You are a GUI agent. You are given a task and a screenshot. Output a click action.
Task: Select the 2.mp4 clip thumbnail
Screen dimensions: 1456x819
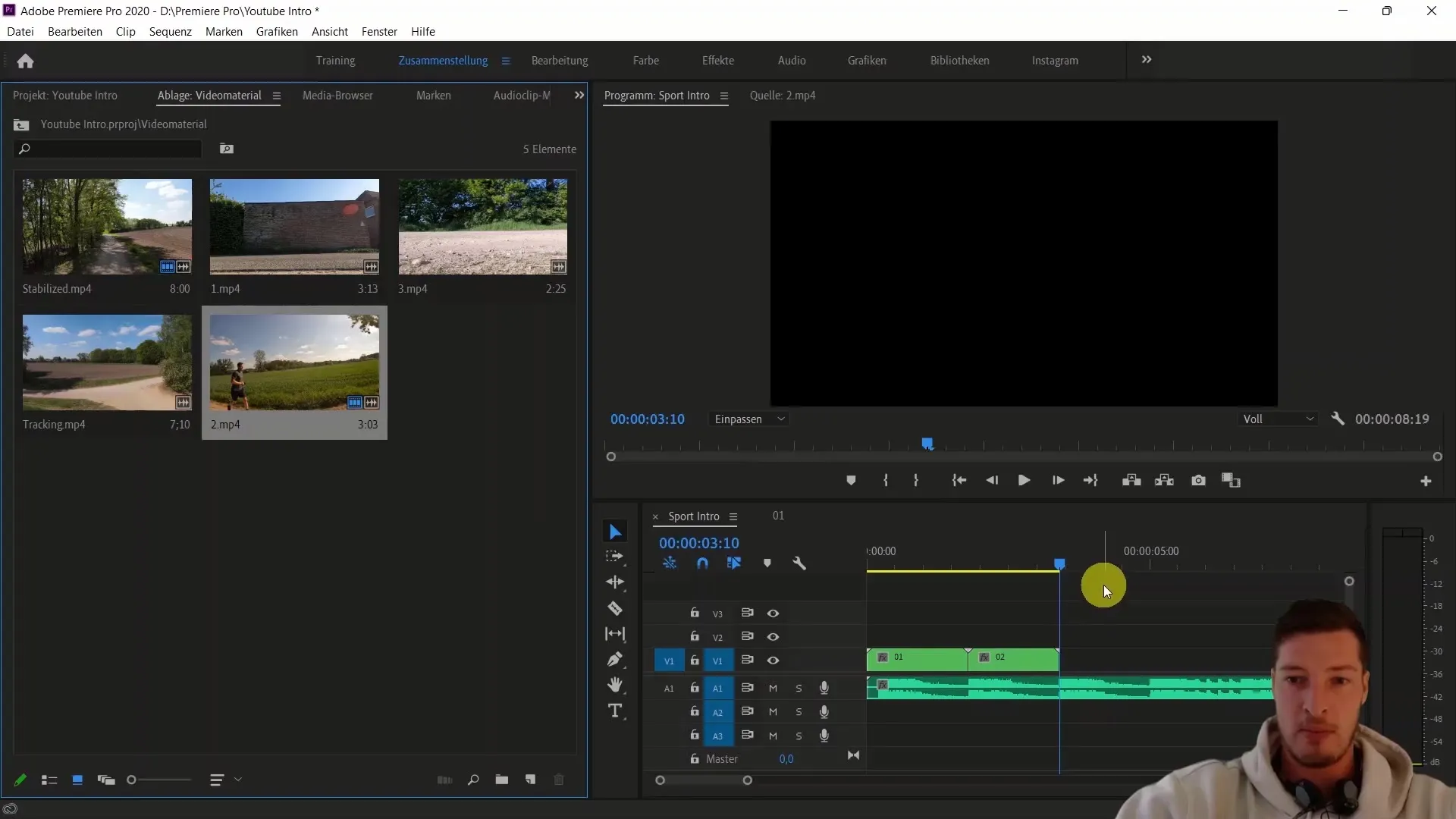click(x=294, y=362)
